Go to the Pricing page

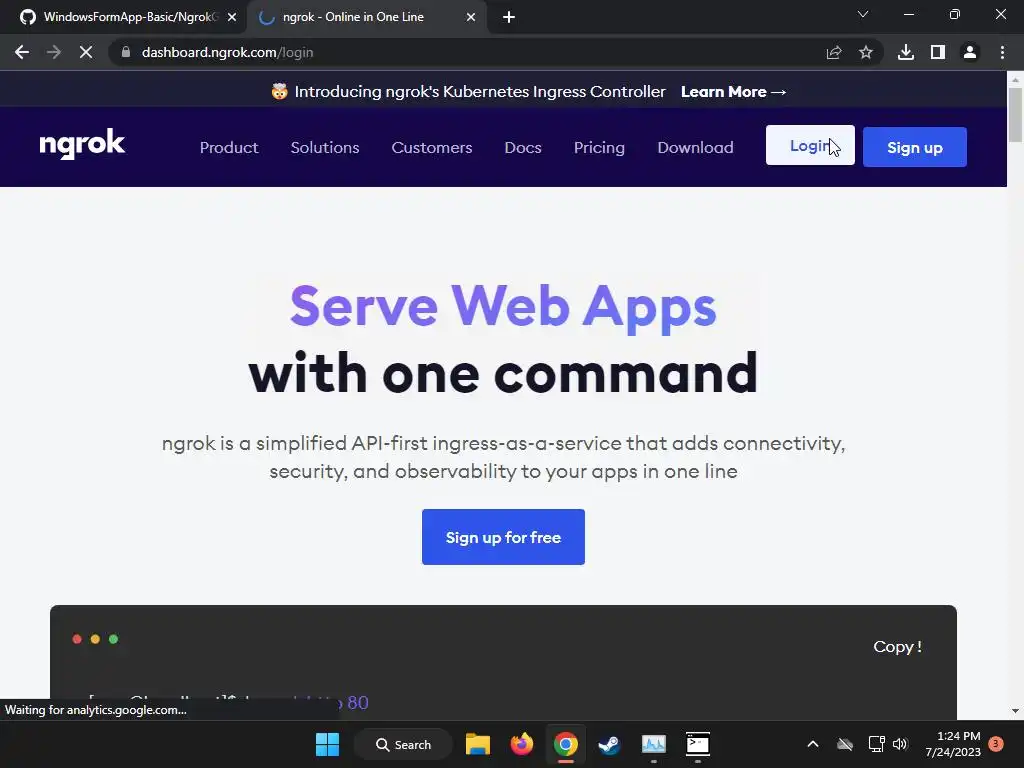[599, 148]
